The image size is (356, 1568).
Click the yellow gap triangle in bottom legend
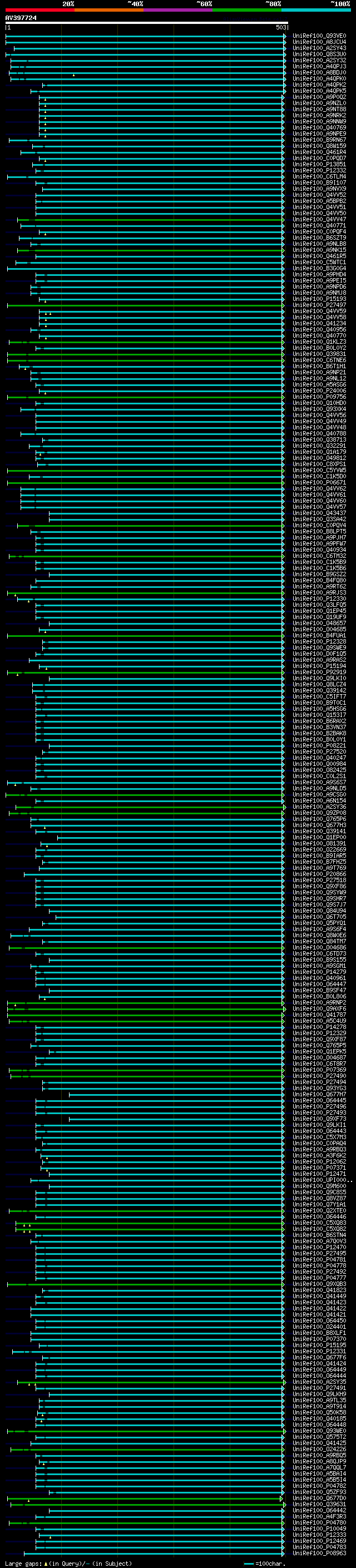(x=46, y=1563)
